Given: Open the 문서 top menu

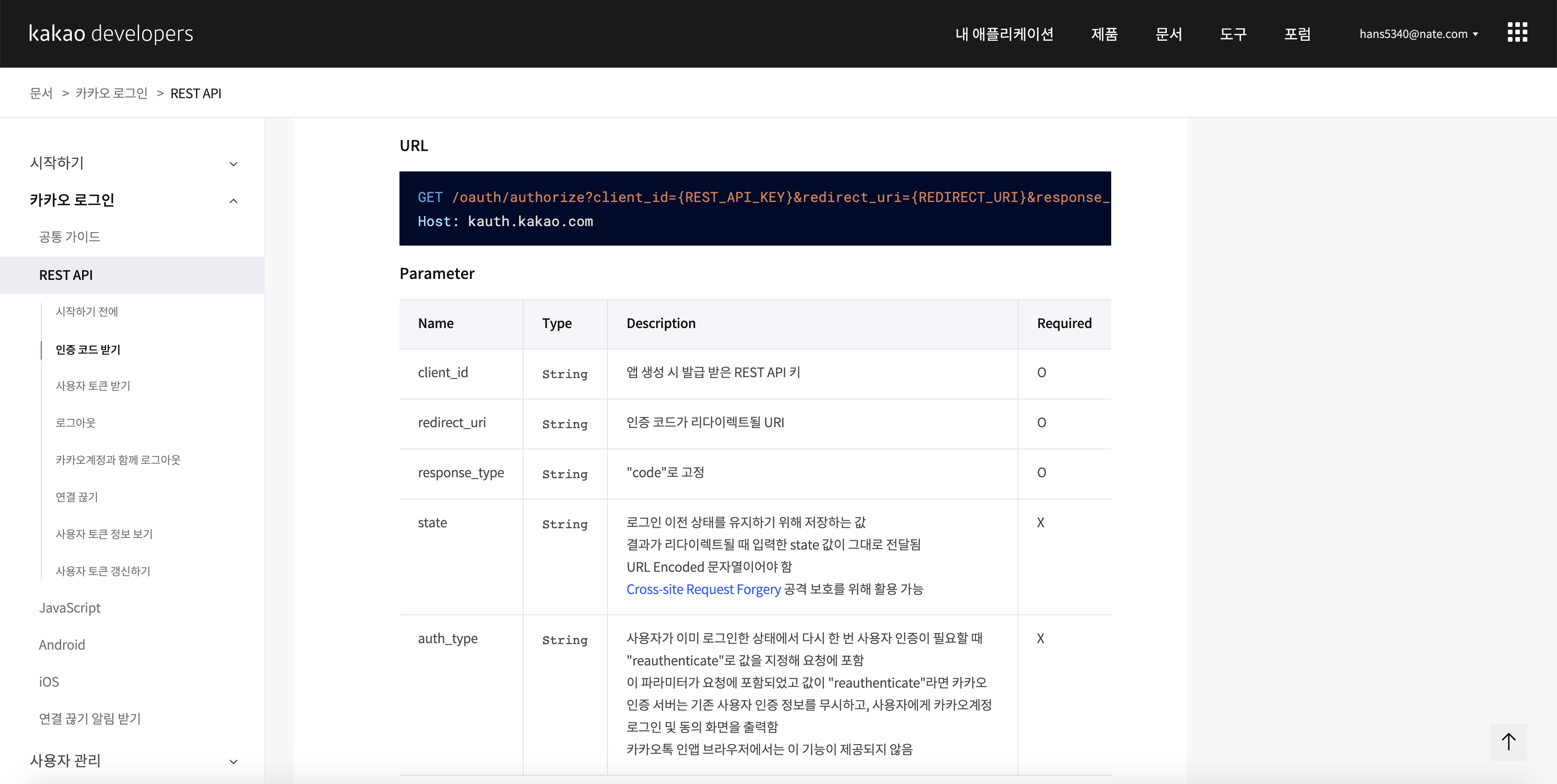Looking at the screenshot, I should [x=1168, y=34].
